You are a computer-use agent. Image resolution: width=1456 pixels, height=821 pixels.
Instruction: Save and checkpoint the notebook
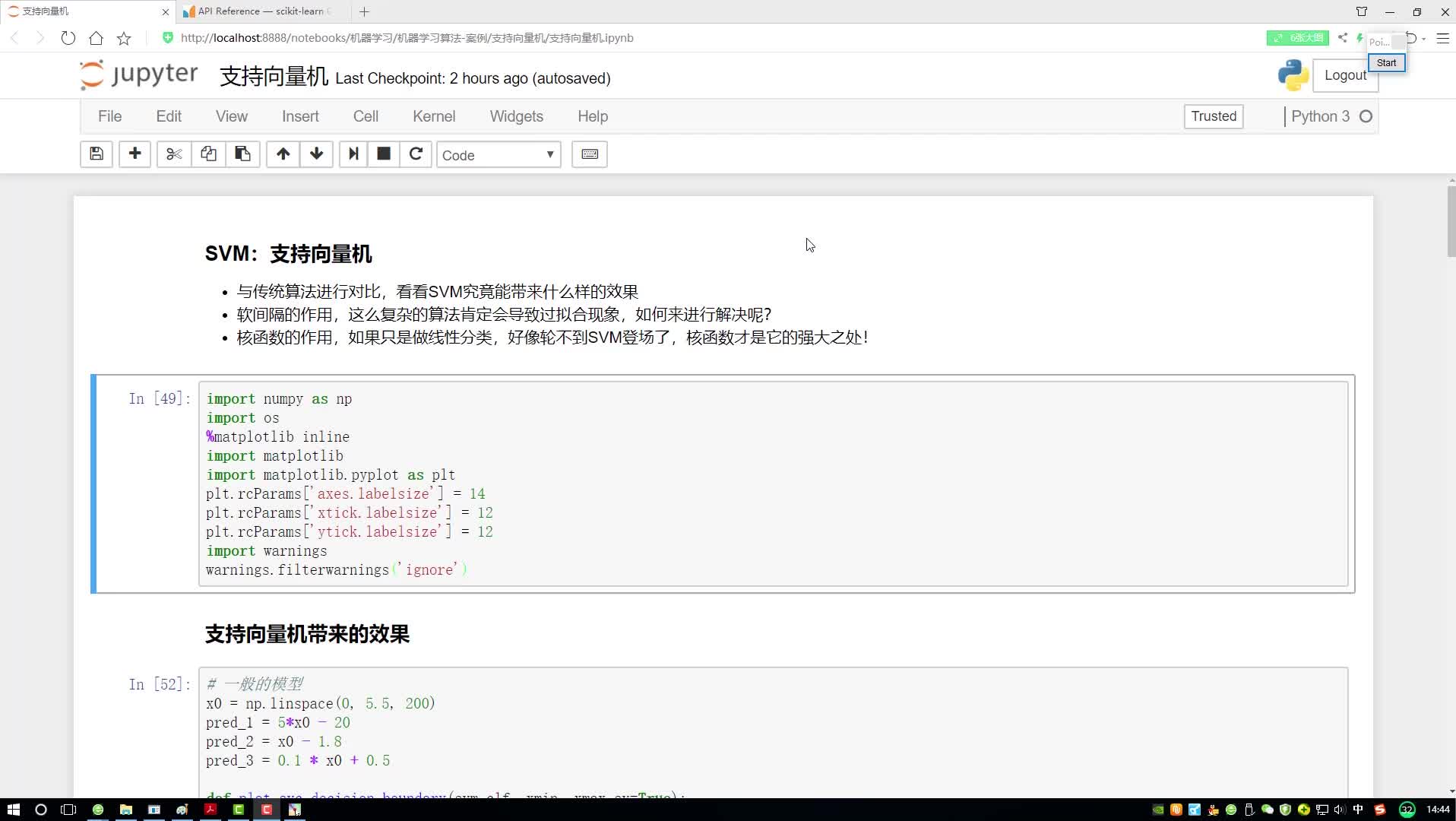pos(97,154)
